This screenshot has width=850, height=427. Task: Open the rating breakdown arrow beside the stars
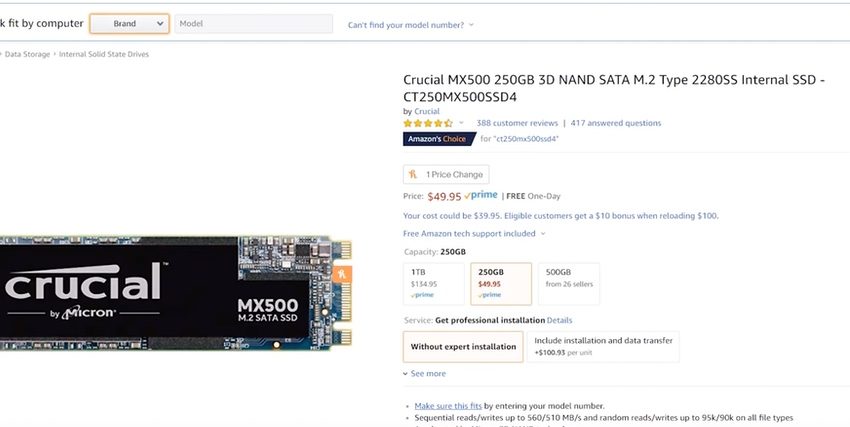click(x=461, y=123)
